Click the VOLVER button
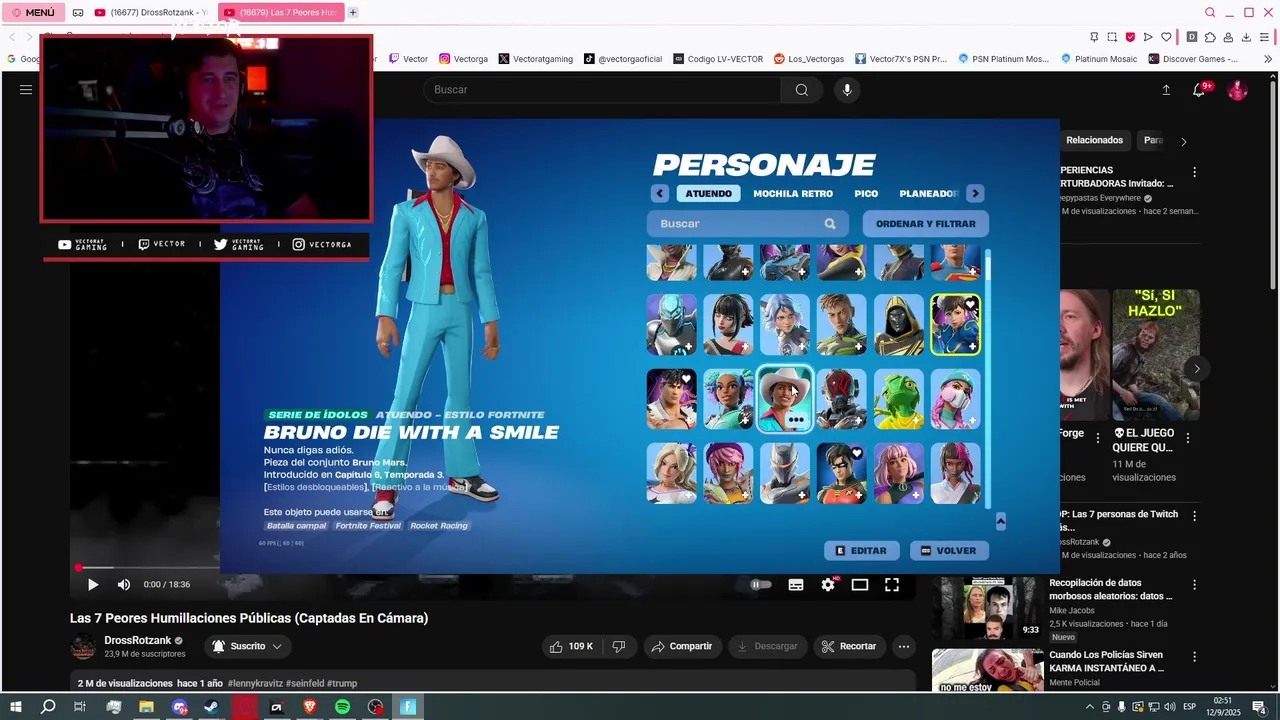The image size is (1280, 720). [949, 551]
